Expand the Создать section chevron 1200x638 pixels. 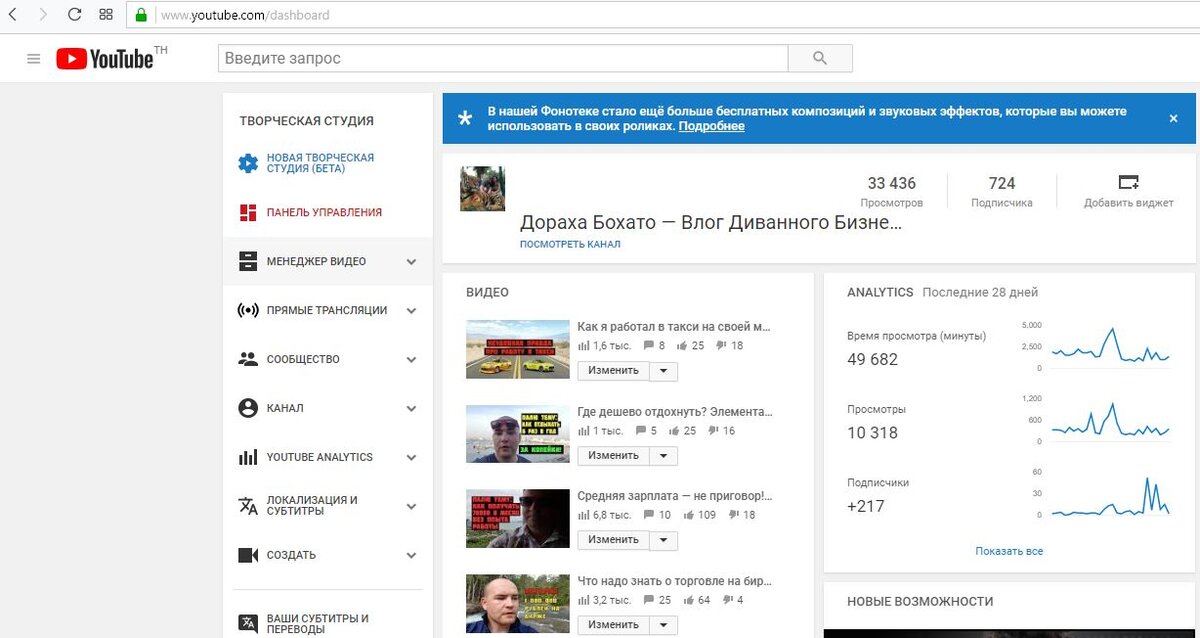pyautogui.click(x=411, y=556)
